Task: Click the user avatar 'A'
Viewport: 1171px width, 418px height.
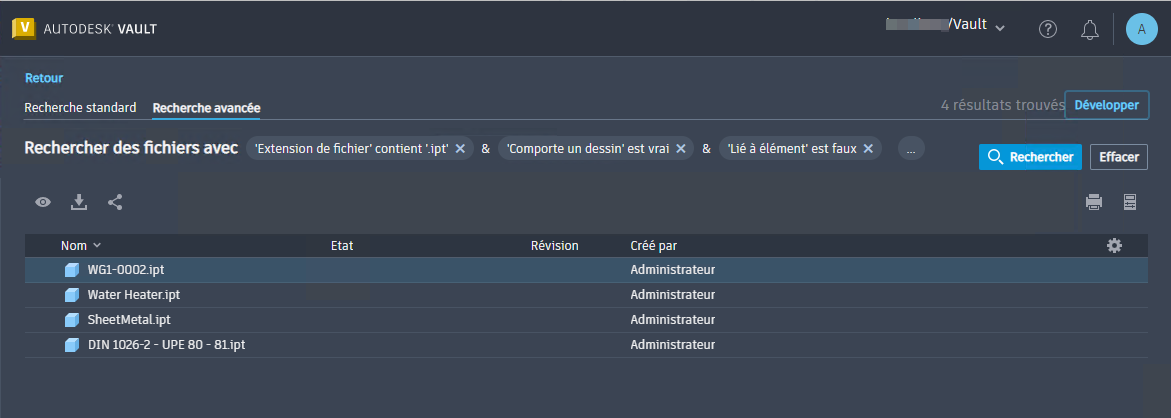Action: [1141, 29]
